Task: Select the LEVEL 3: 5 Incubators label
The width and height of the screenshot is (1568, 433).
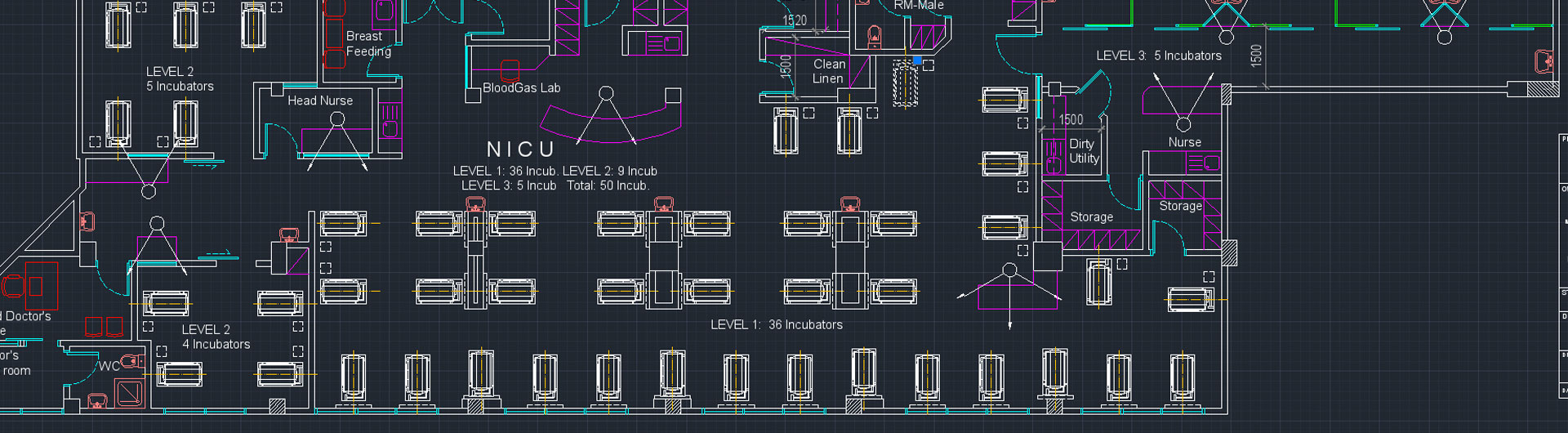Action: [1158, 56]
